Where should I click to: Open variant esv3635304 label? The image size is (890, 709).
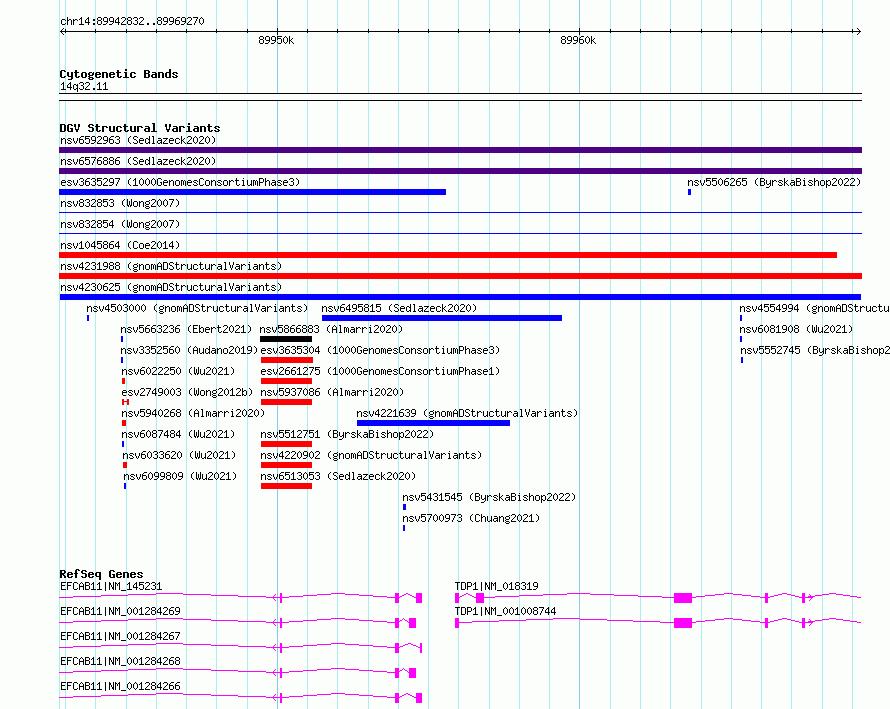(380, 350)
